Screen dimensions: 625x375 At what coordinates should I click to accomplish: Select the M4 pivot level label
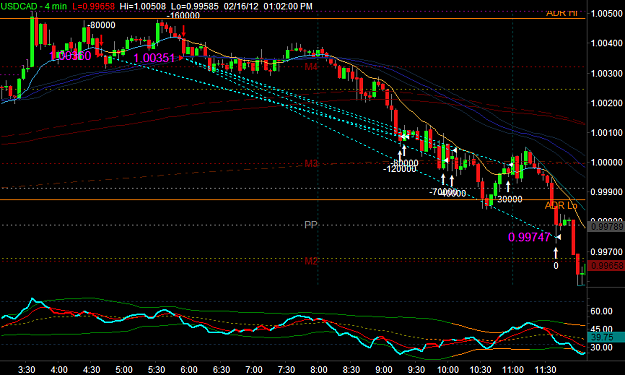coord(311,67)
